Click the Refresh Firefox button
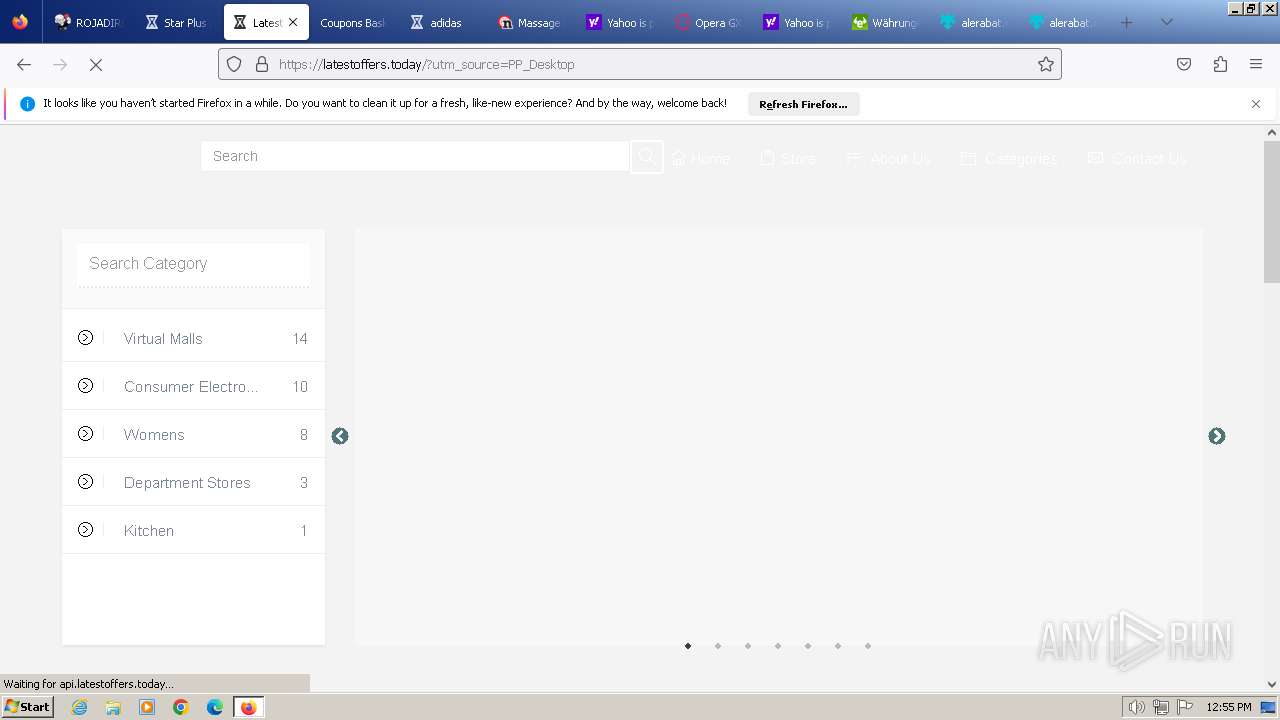The image size is (1280, 720). pos(803,104)
